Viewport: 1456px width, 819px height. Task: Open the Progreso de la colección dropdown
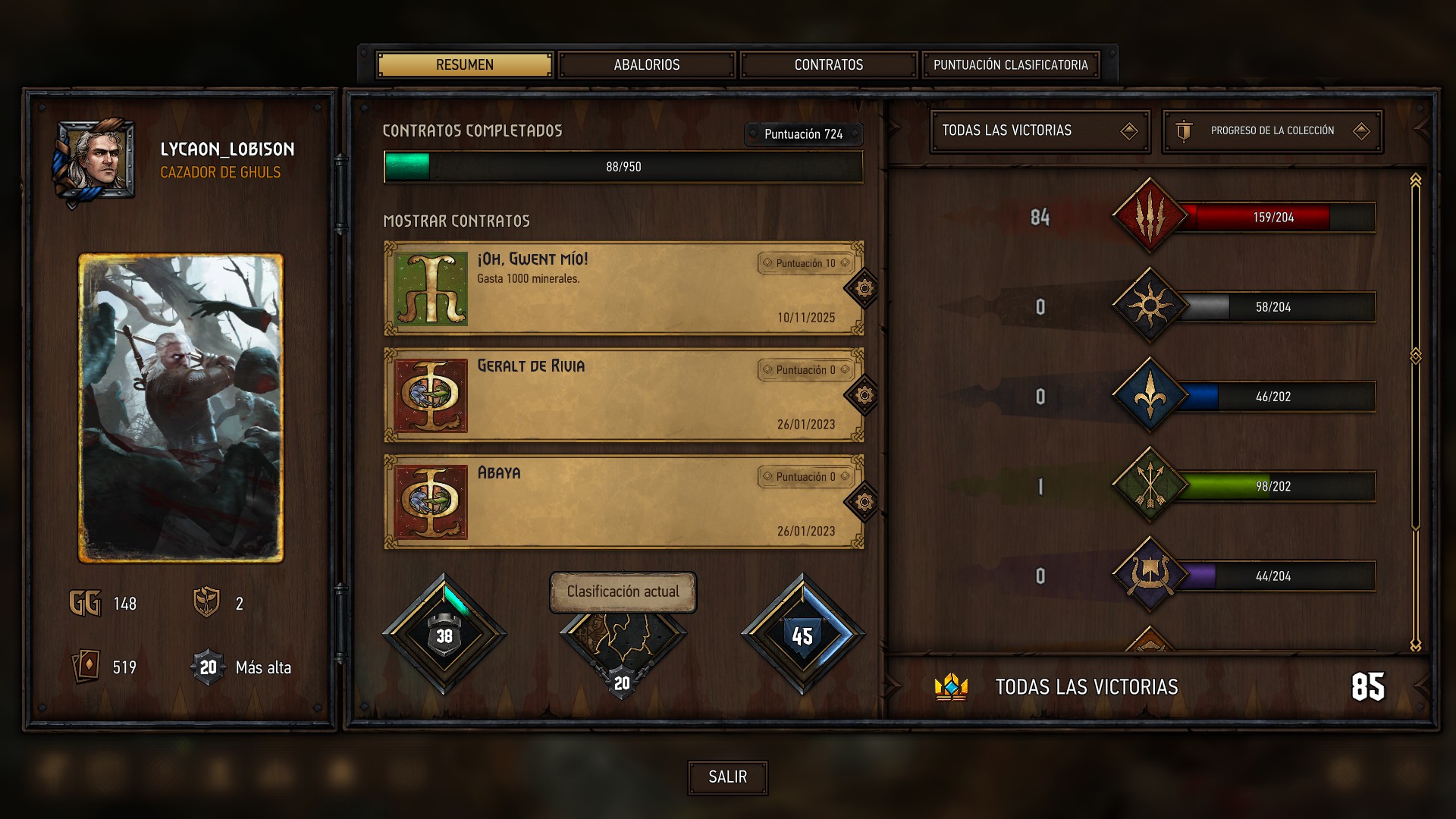1272,131
